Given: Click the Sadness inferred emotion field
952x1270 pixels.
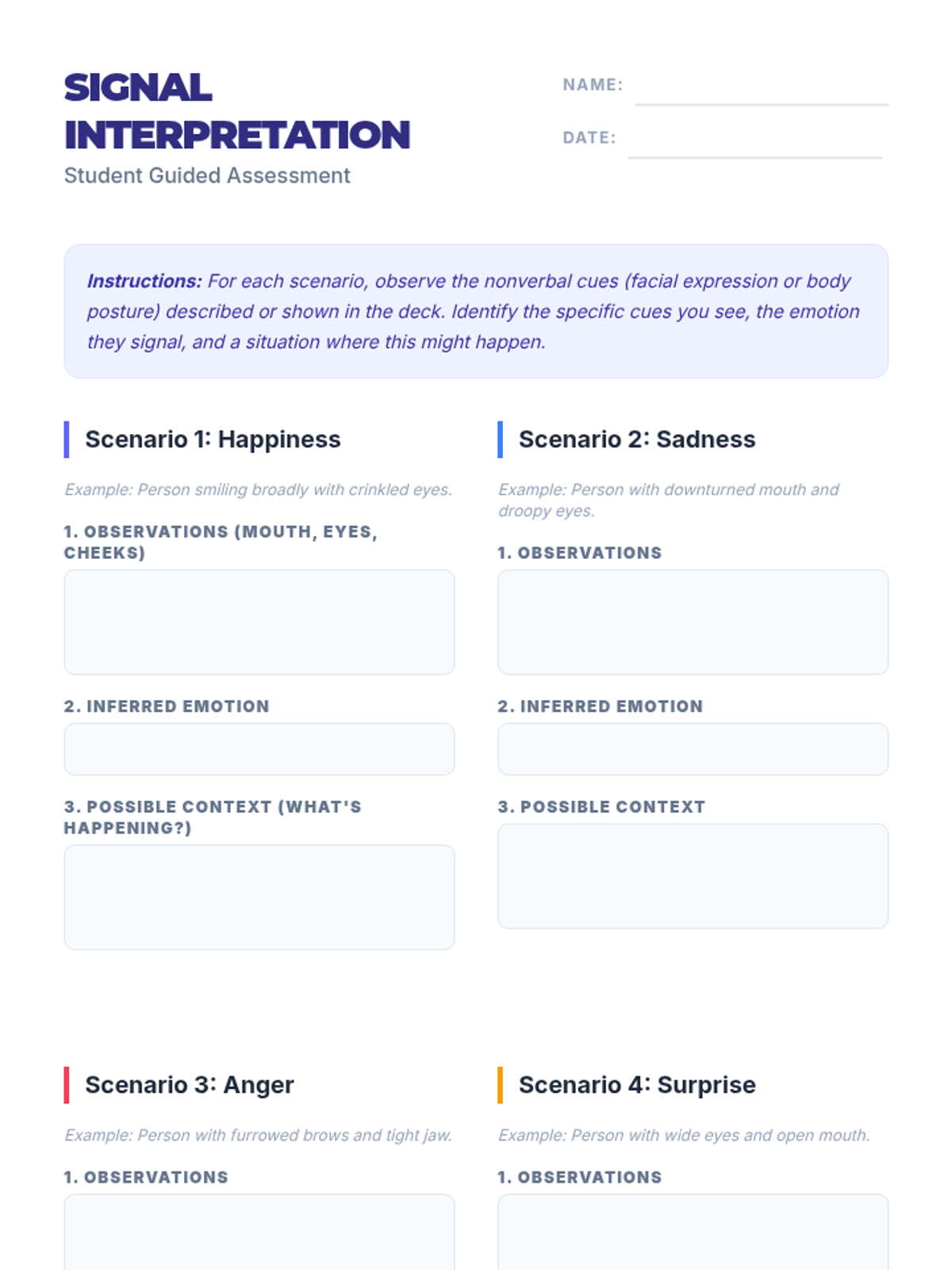Looking at the screenshot, I should click(x=693, y=749).
